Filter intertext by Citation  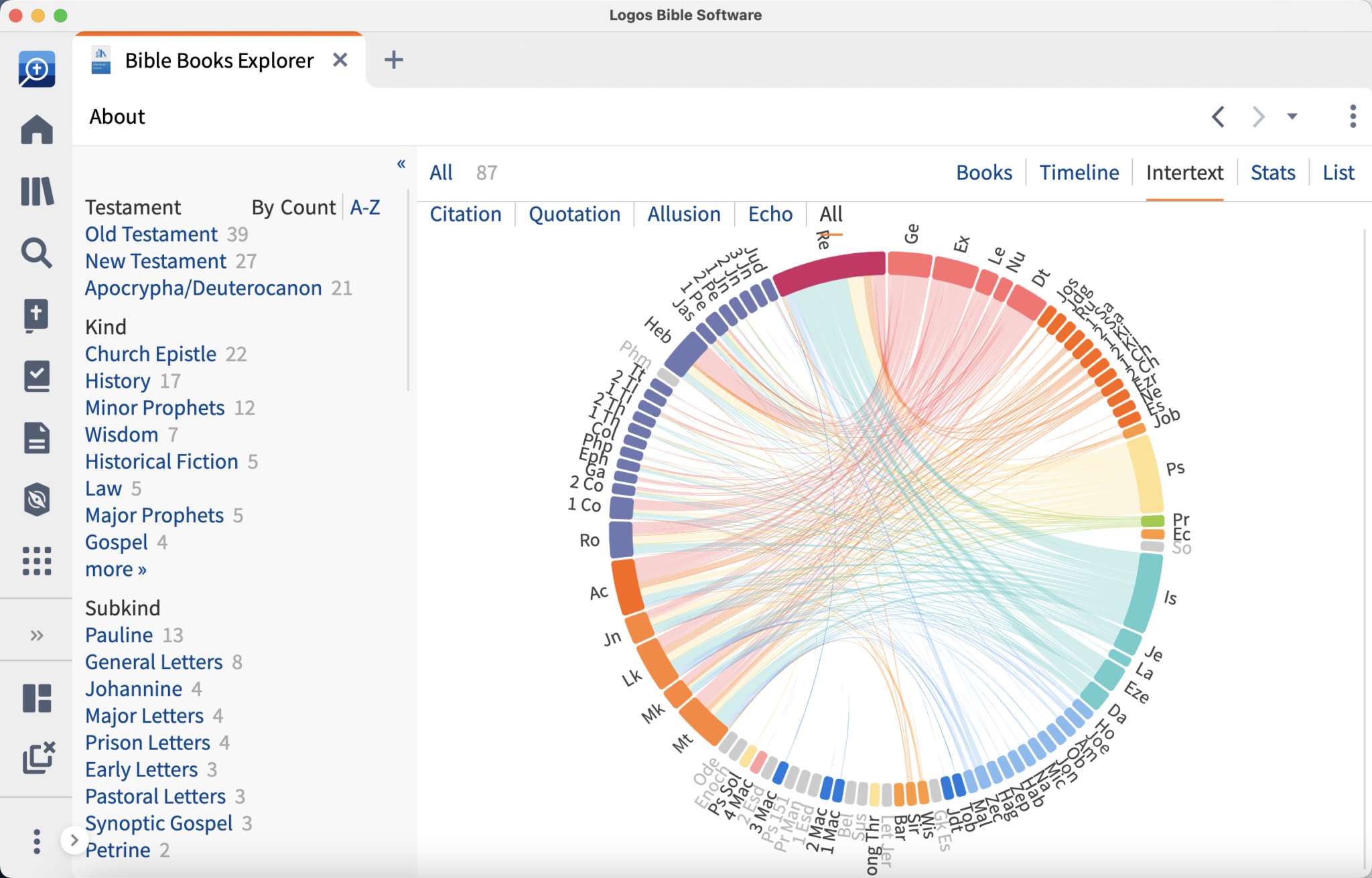click(x=466, y=214)
